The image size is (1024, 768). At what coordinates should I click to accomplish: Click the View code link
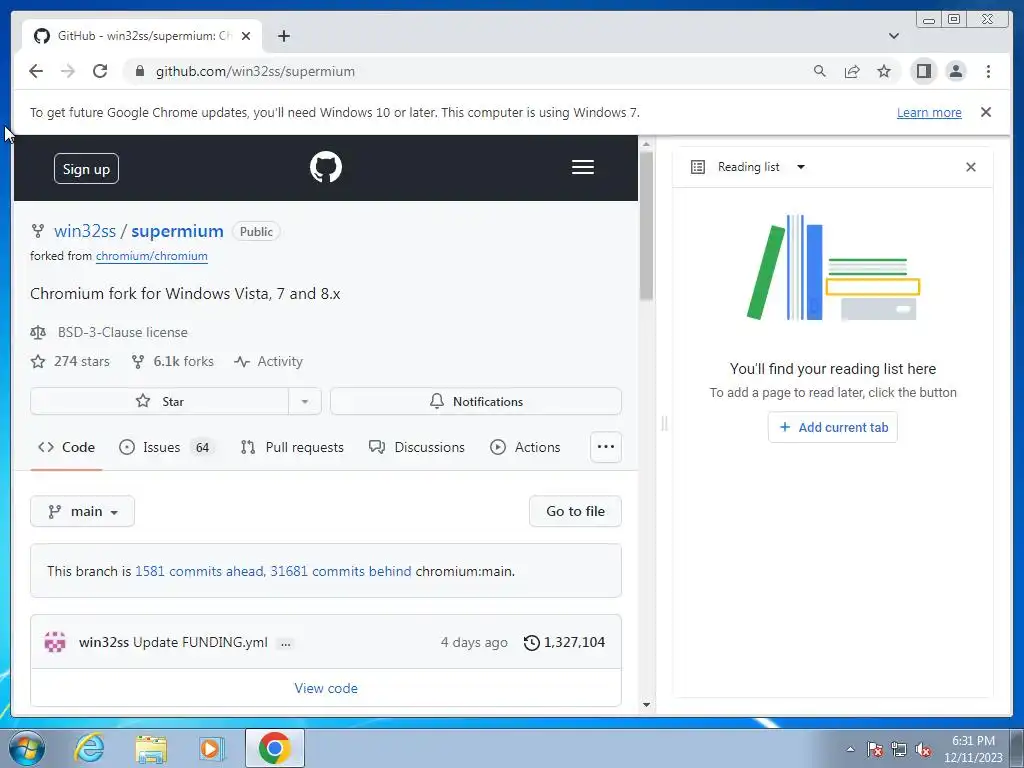pos(326,688)
